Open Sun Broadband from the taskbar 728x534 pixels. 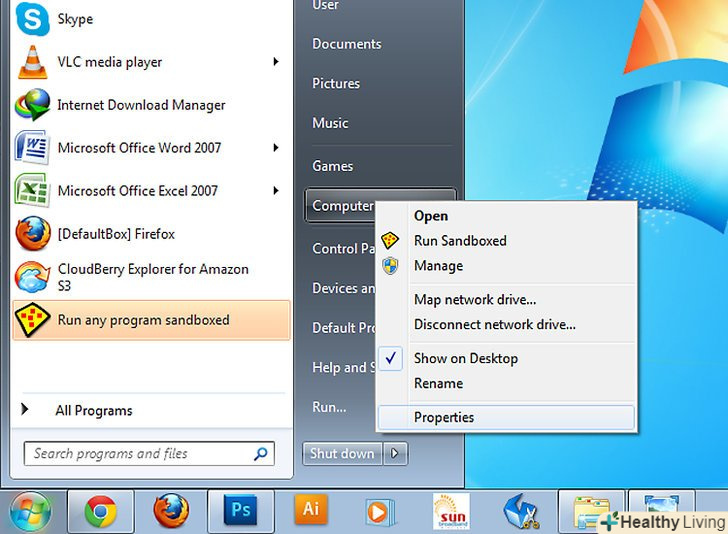(x=451, y=511)
